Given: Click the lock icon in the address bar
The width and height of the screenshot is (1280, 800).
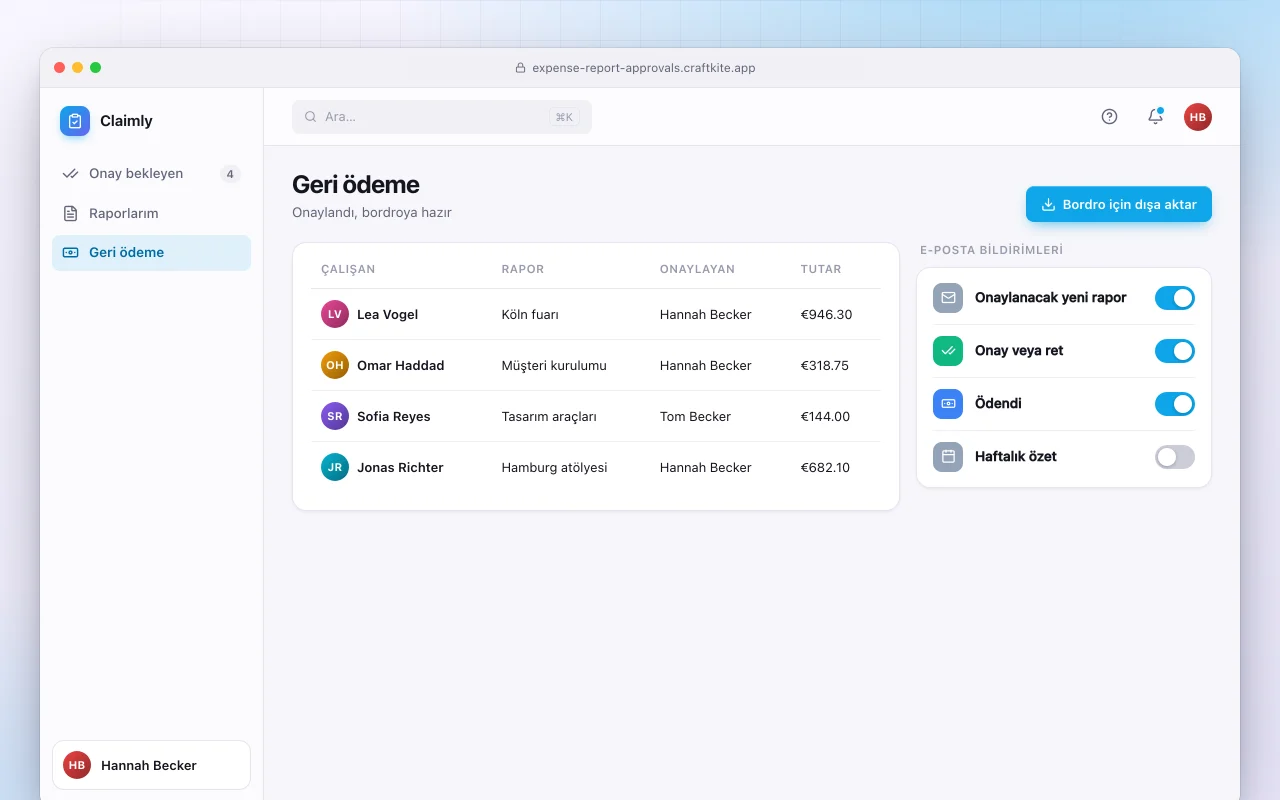Looking at the screenshot, I should click(x=520, y=68).
